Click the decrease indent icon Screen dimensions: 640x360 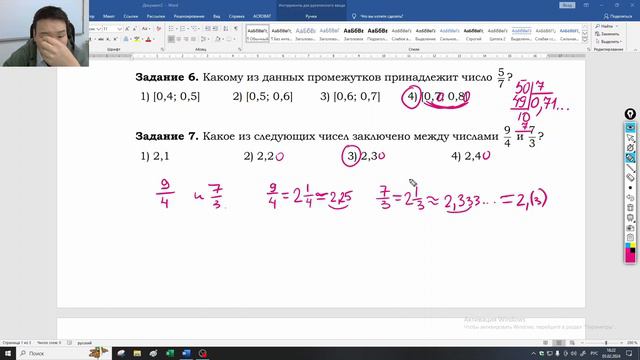pos(207,29)
